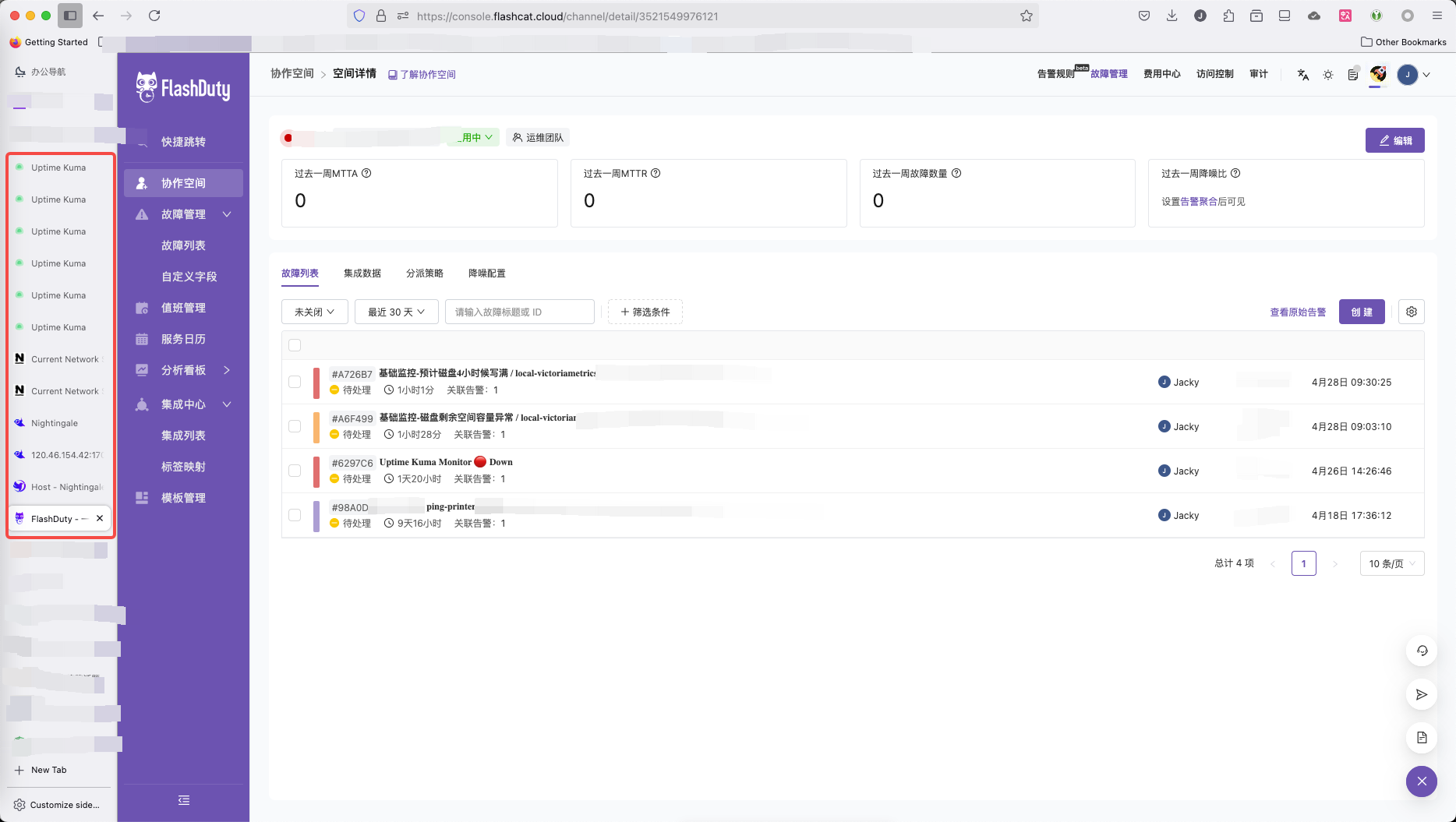Open the 10 条/页 page size dropdown
The width and height of the screenshot is (1456, 822).
click(1392, 563)
